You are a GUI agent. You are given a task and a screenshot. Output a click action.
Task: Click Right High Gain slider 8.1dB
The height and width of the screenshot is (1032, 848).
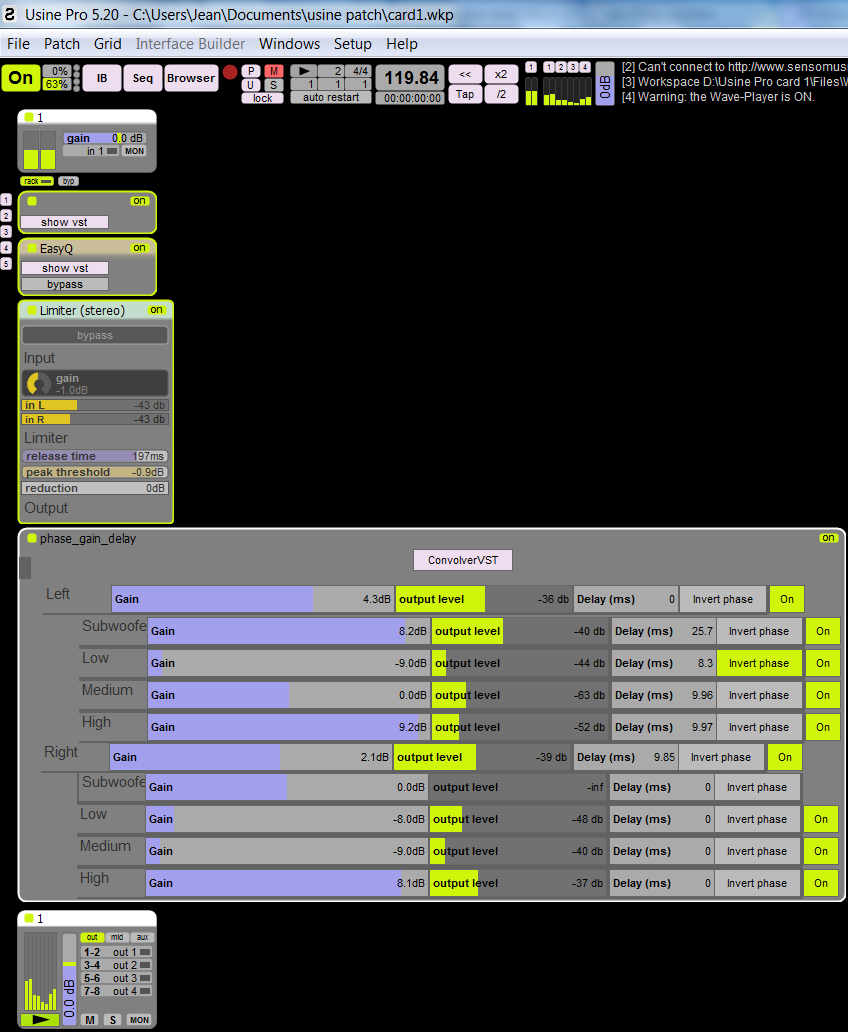point(286,883)
